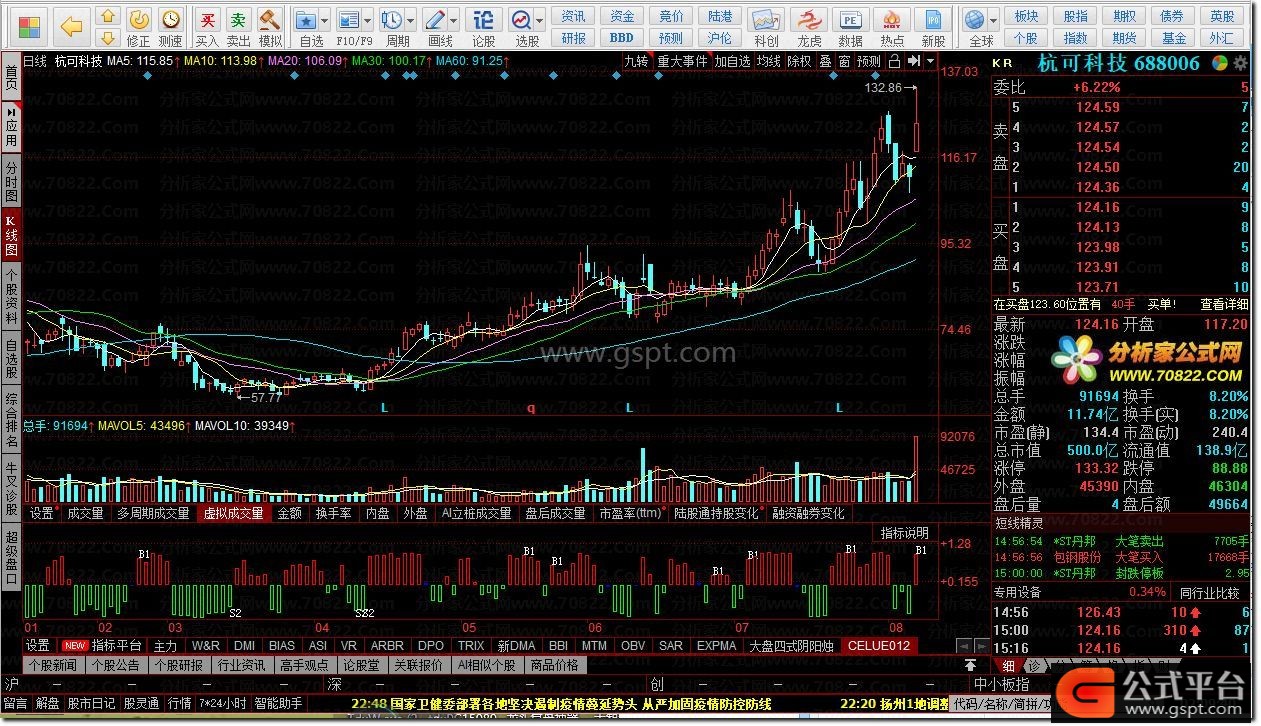Open the 资讯 news button
Image resolution: width=1261 pixels, height=726 pixels.
[x=574, y=16]
